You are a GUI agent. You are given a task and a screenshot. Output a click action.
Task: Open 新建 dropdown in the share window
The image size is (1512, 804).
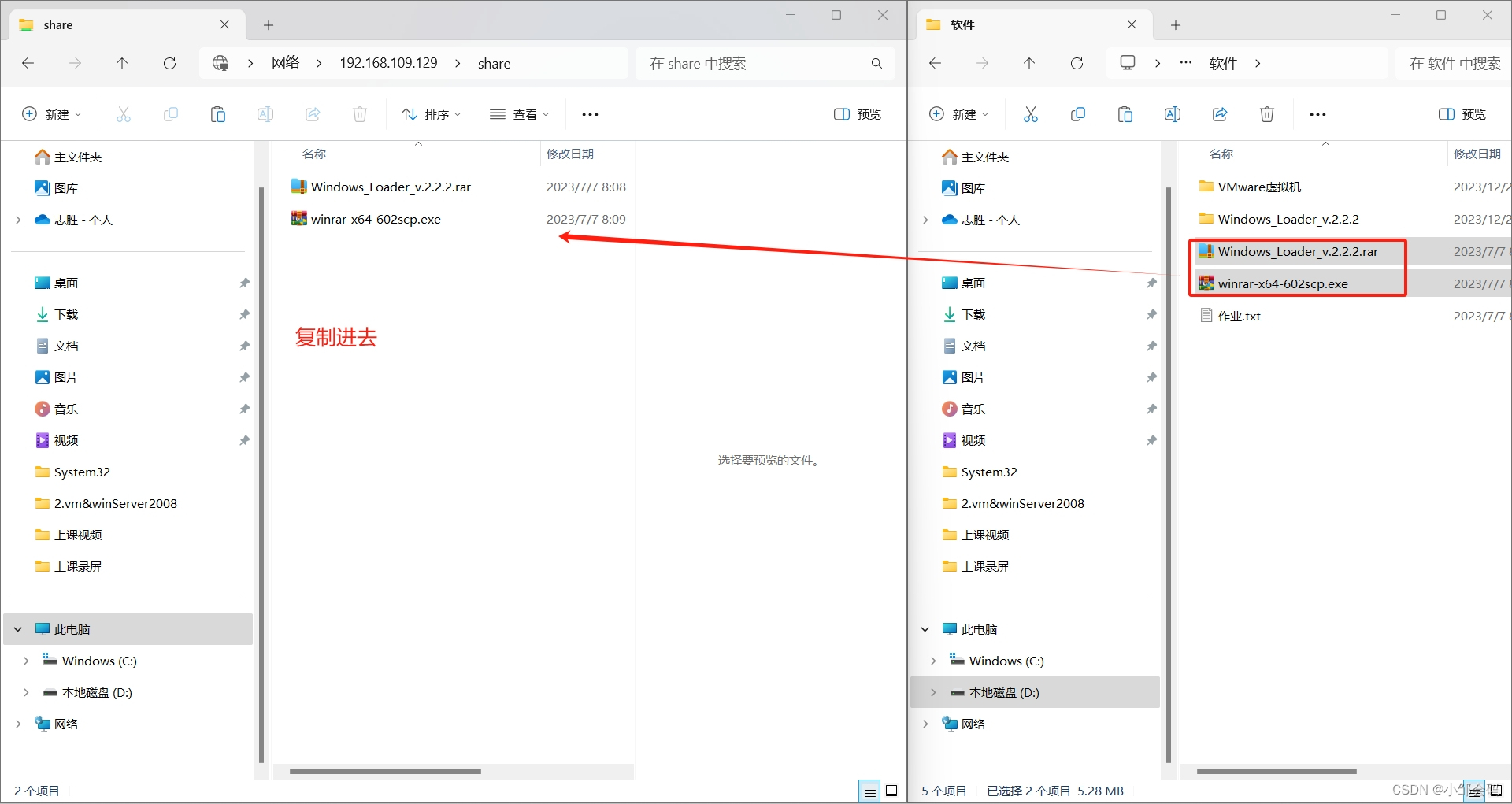pyautogui.click(x=51, y=114)
